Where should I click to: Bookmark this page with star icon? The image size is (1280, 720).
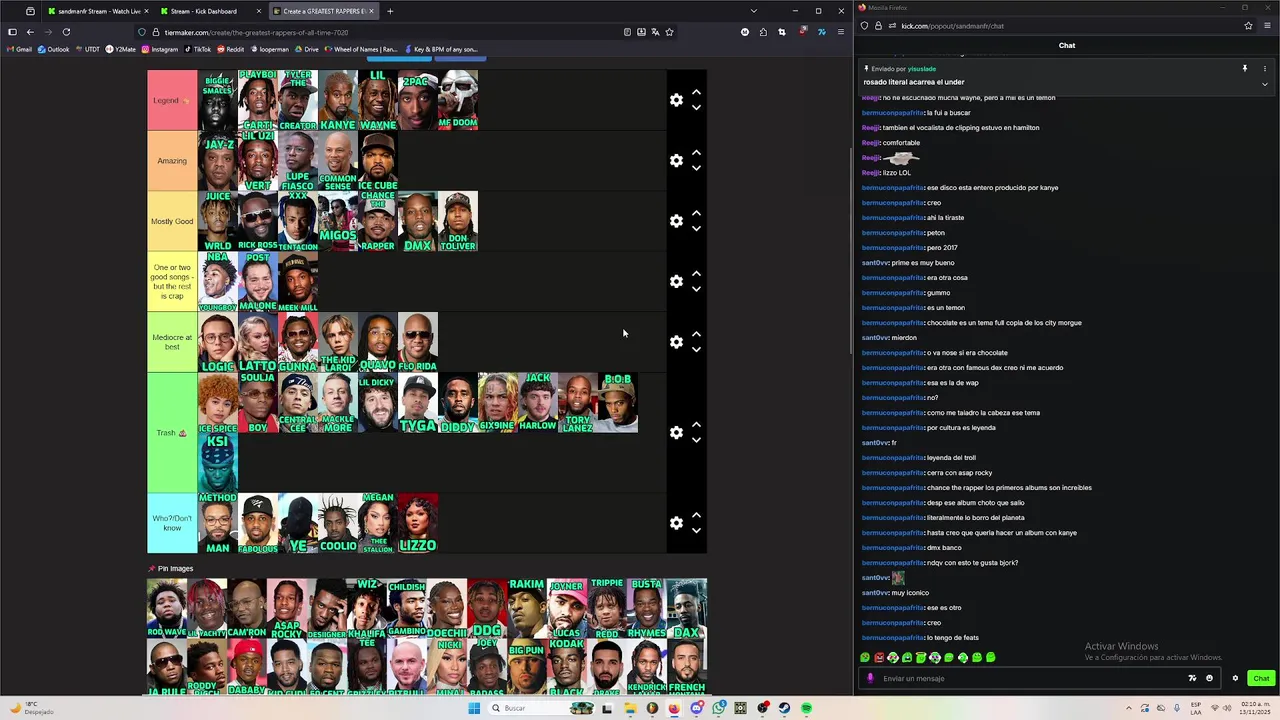tap(669, 32)
